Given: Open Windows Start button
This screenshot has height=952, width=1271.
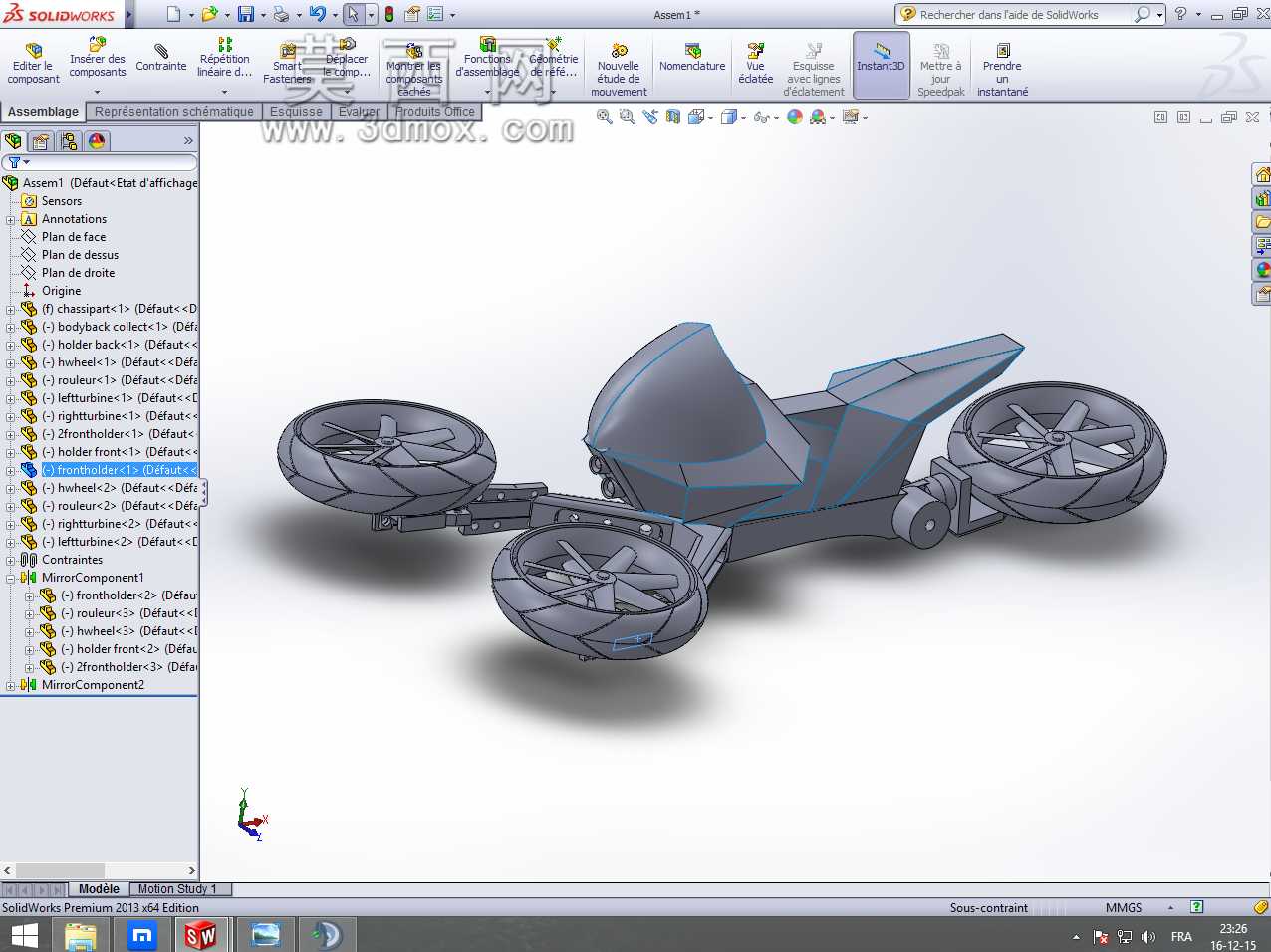Looking at the screenshot, I should coord(24,935).
